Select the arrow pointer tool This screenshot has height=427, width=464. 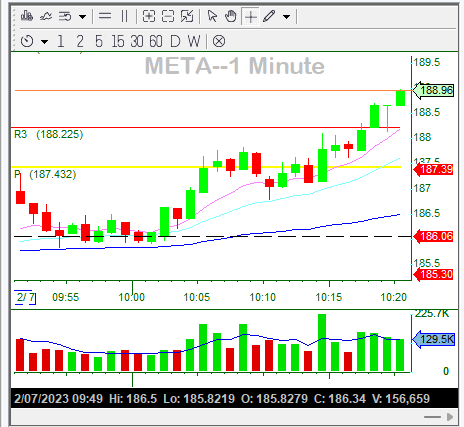coord(212,16)
